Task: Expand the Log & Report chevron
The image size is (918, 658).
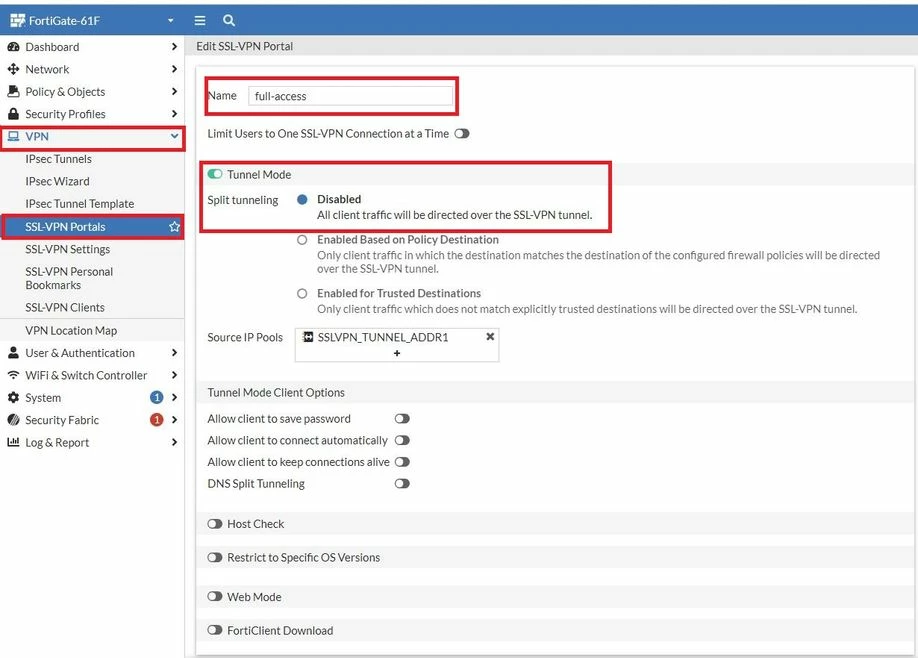Action: click(x=174, y=442)
